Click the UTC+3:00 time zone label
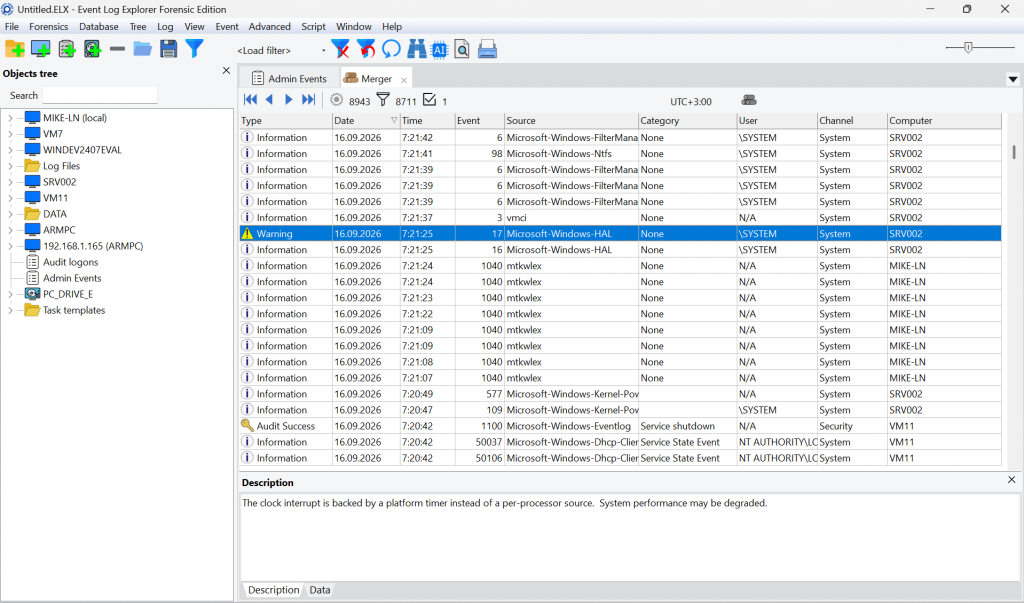 coord(690,102)
